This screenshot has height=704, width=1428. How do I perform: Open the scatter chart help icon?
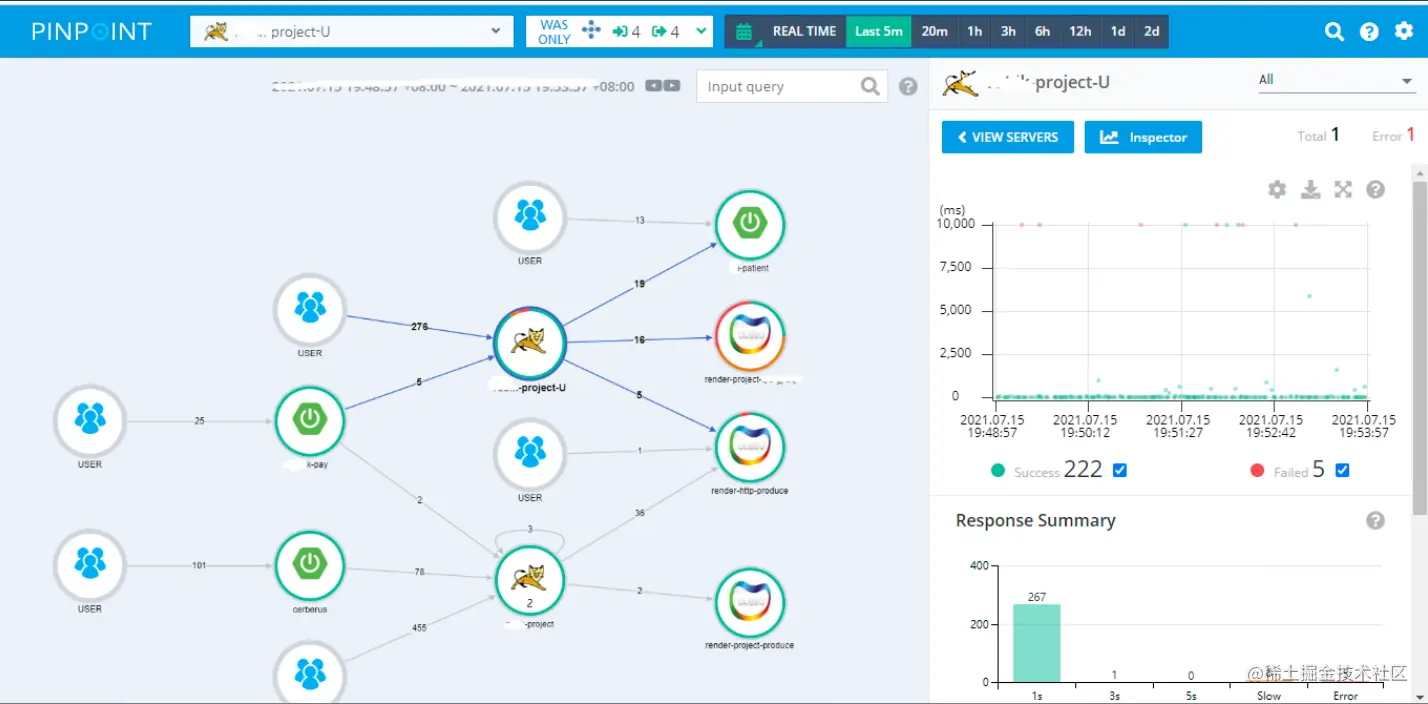point(1376,189)
